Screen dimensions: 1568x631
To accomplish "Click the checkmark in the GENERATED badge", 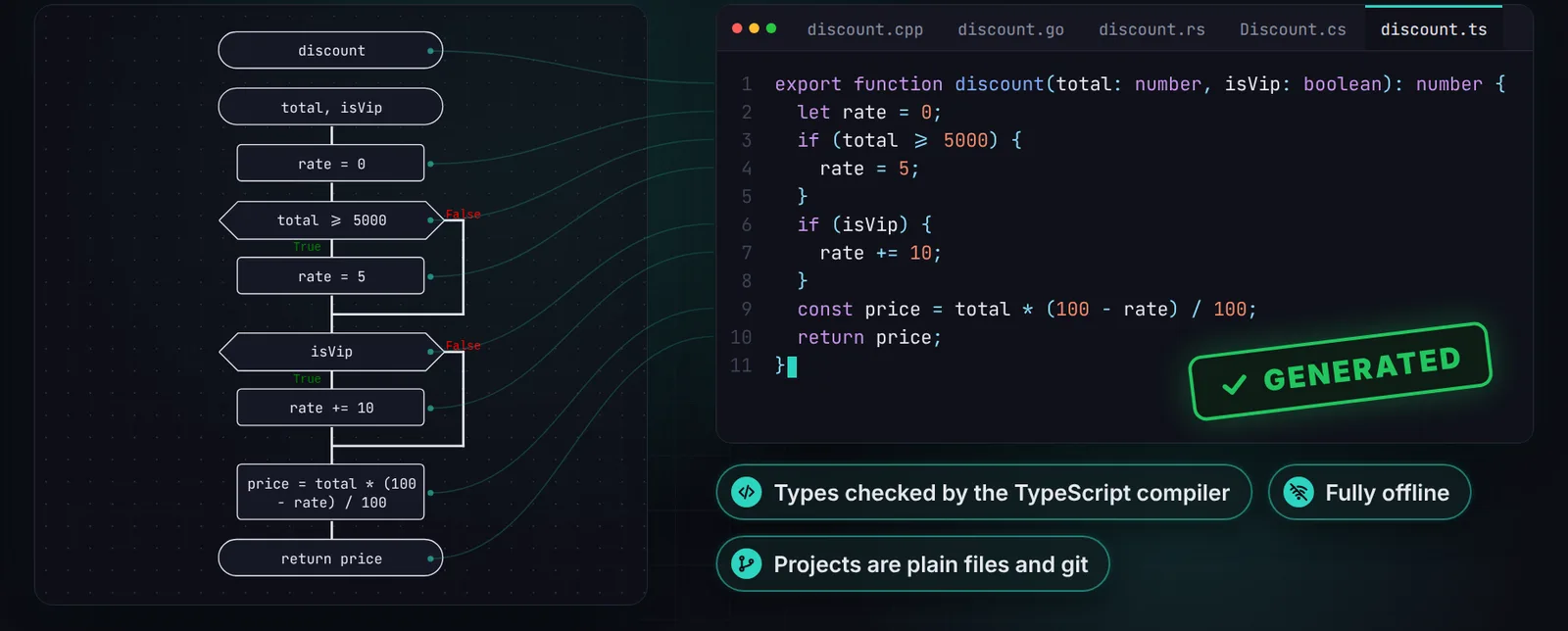I will tap(1235, 384).
